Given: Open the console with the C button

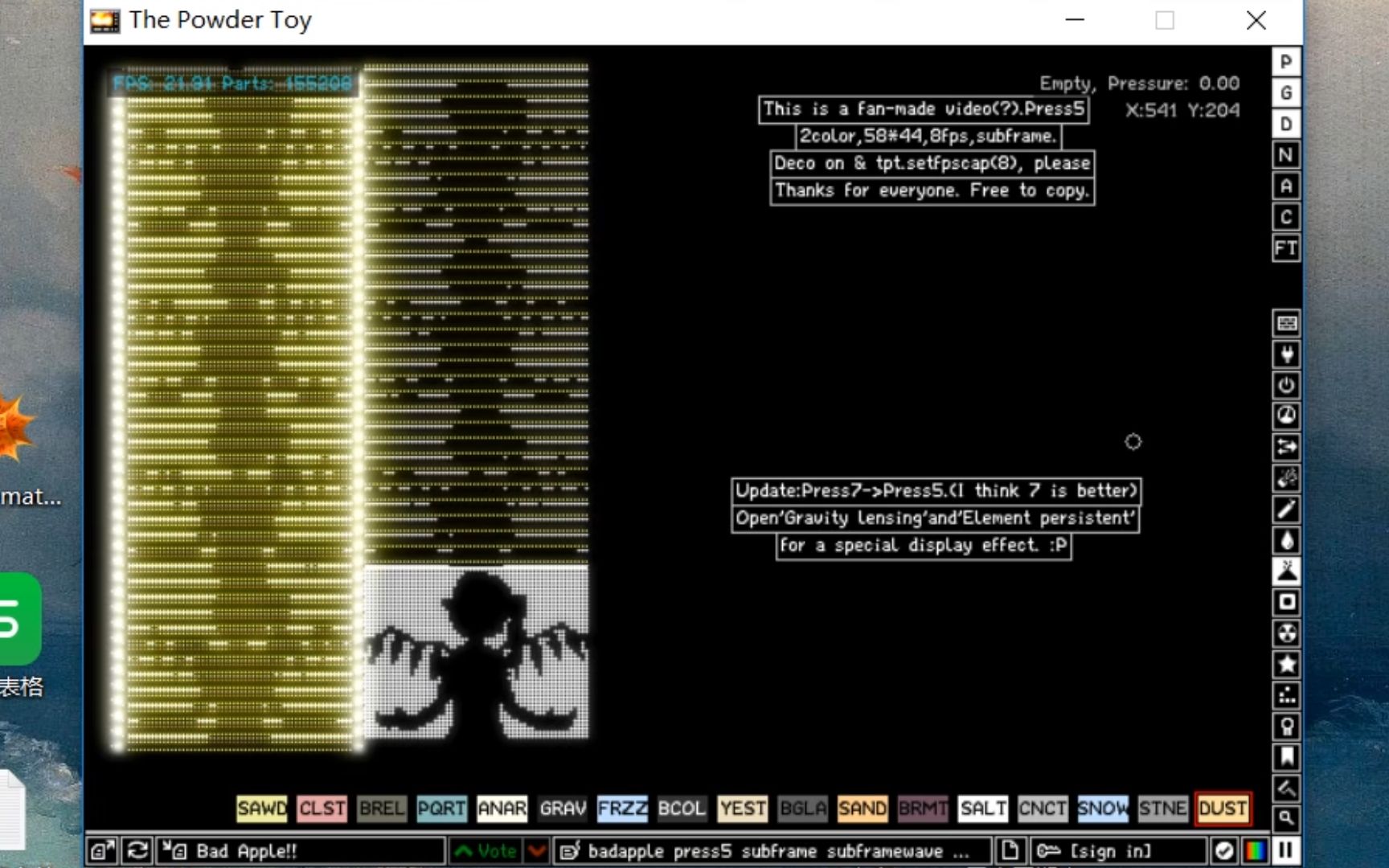Looking at the screenshot, I should pyautogui.click(x=1286, y=217).
